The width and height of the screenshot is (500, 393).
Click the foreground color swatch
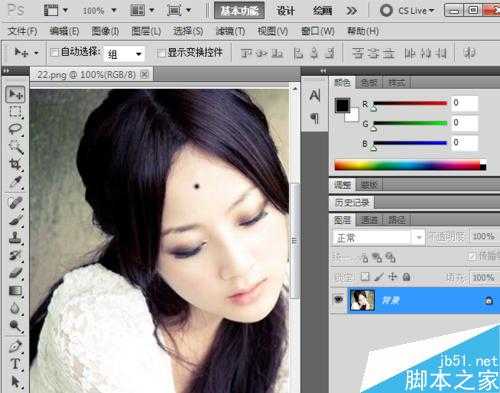coord(342,106)
